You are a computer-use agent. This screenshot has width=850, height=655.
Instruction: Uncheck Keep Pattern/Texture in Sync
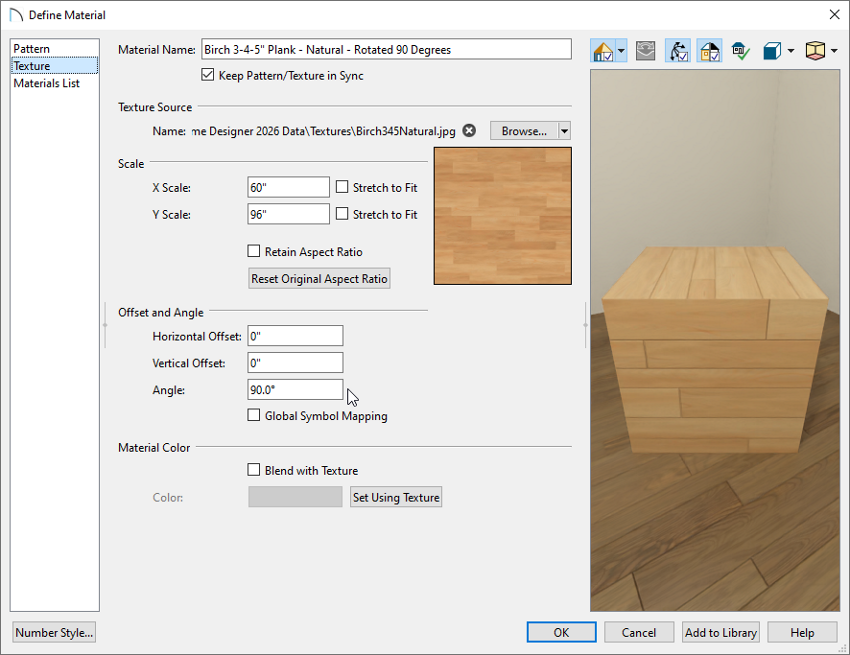tap(208, 74)
